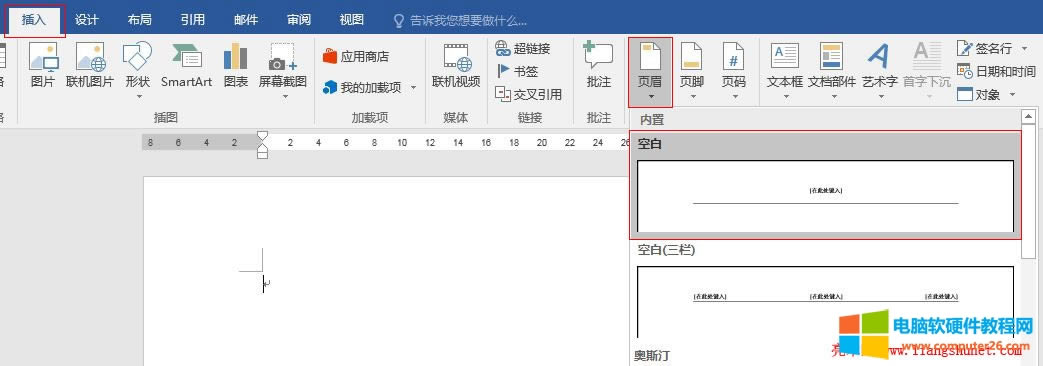
Task: Insert a 交叉引用 cross-reference
Action: [529, 94]
